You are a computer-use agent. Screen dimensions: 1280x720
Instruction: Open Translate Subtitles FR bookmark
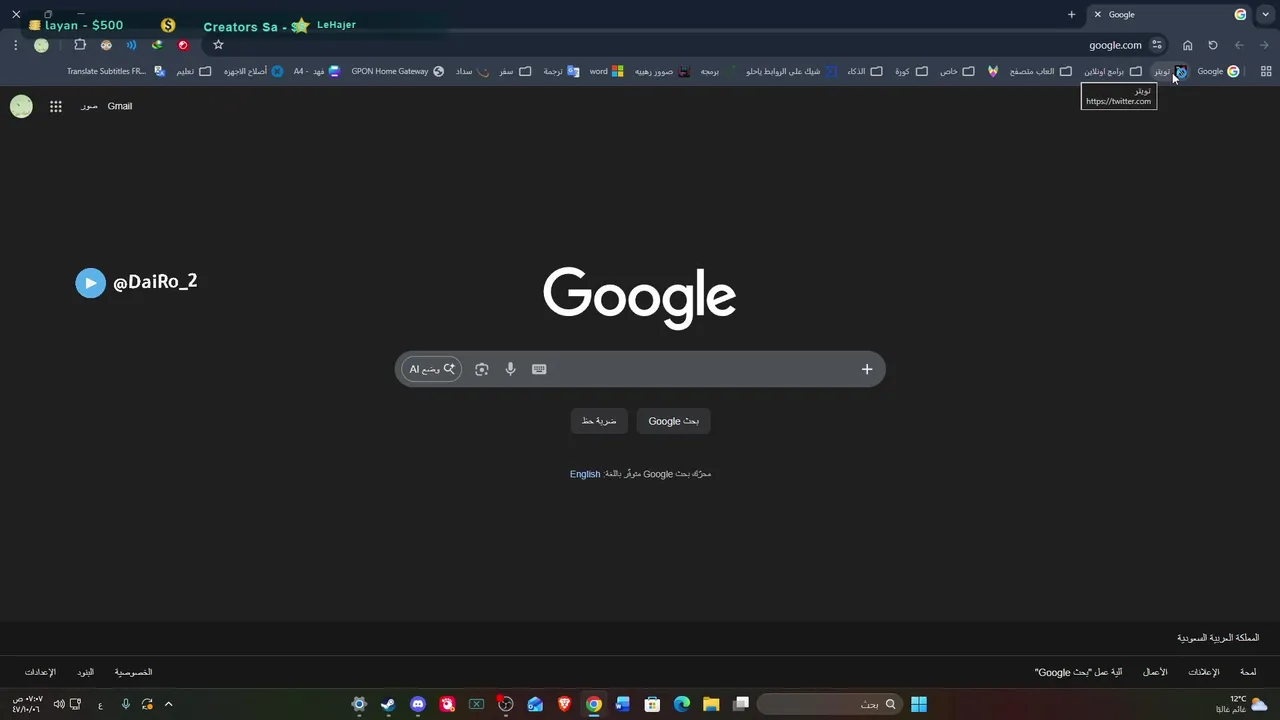pyautogui.click(x=116, y=71)
